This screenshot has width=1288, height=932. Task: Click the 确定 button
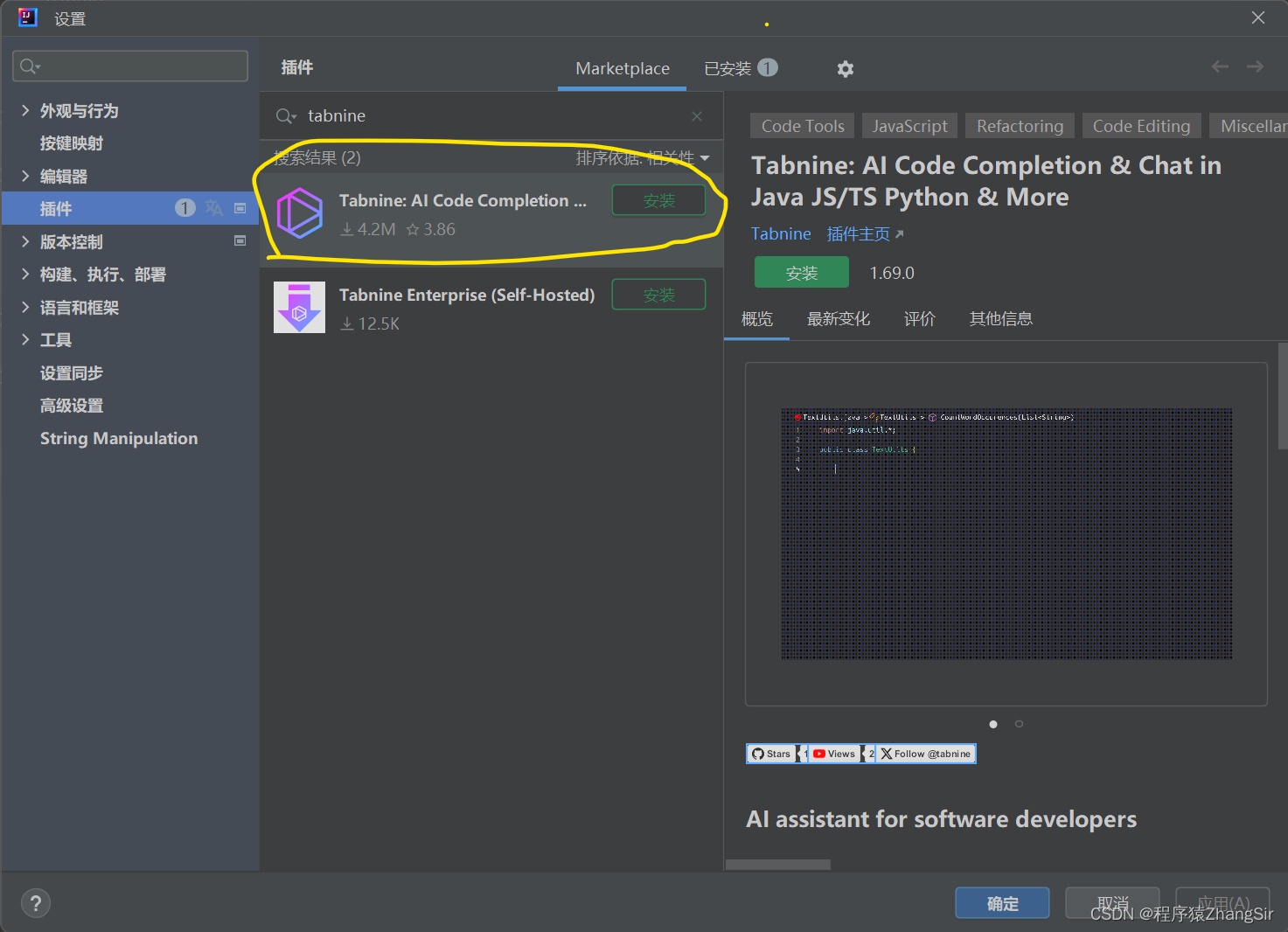[x=1002, y=903]
